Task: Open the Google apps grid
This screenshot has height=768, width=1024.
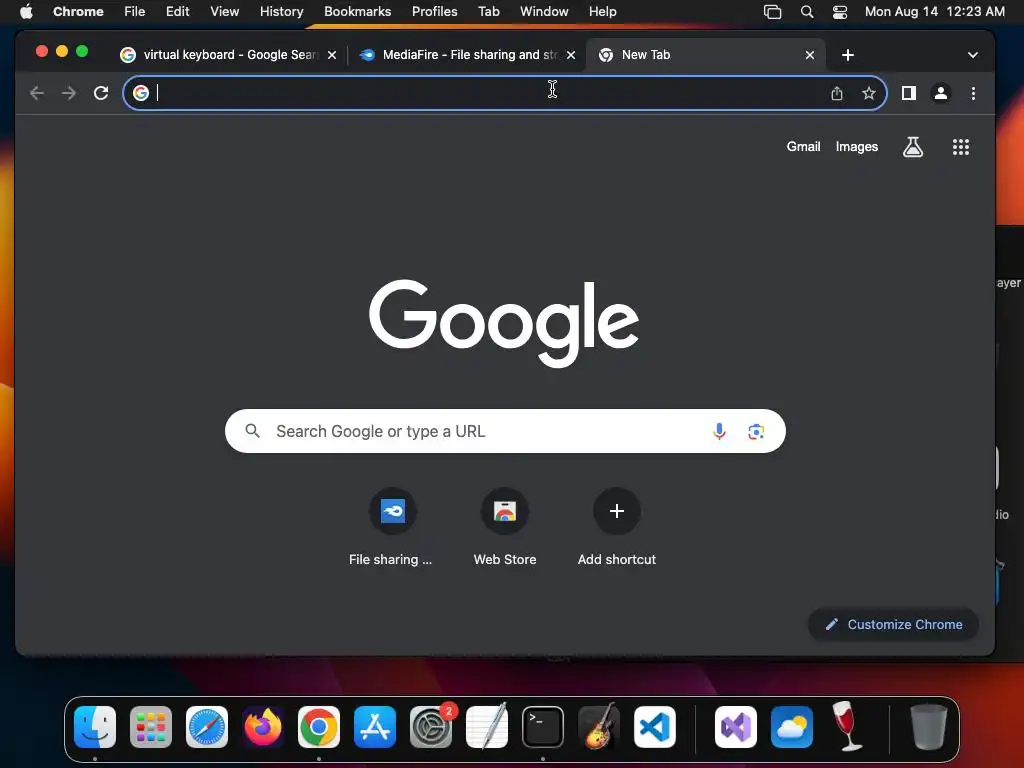Action: click(x=961, y=147)
